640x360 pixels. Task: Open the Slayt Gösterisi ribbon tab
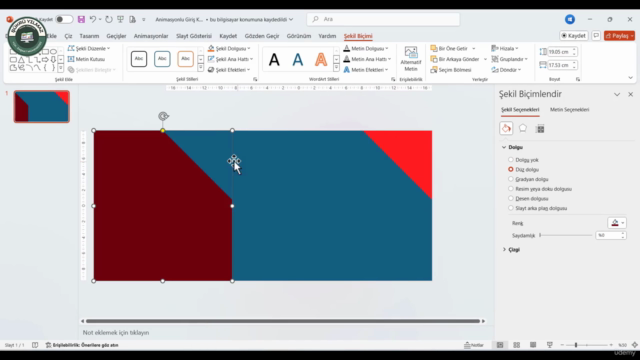(194, 36)
